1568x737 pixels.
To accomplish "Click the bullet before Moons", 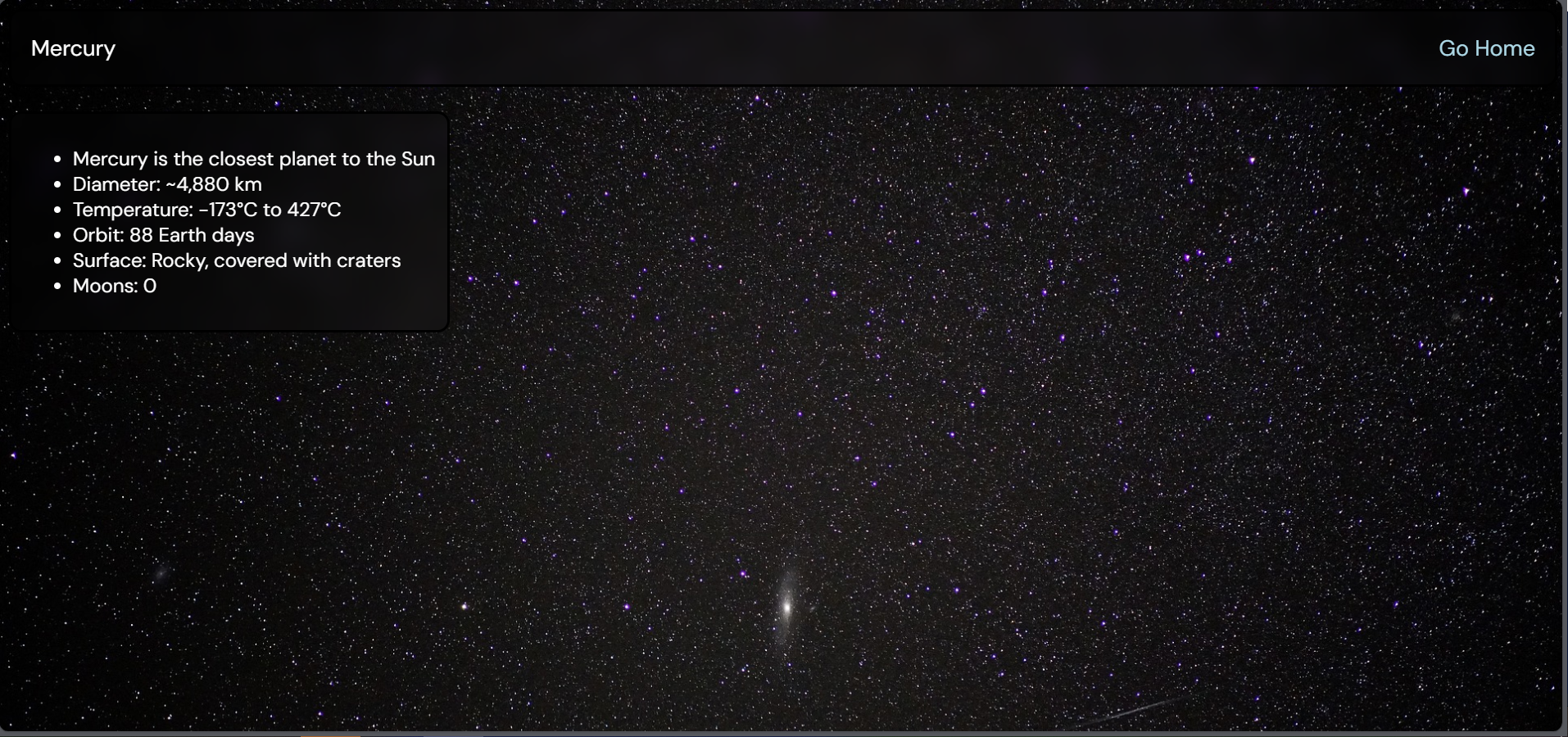I will click(x=57, y=287).
